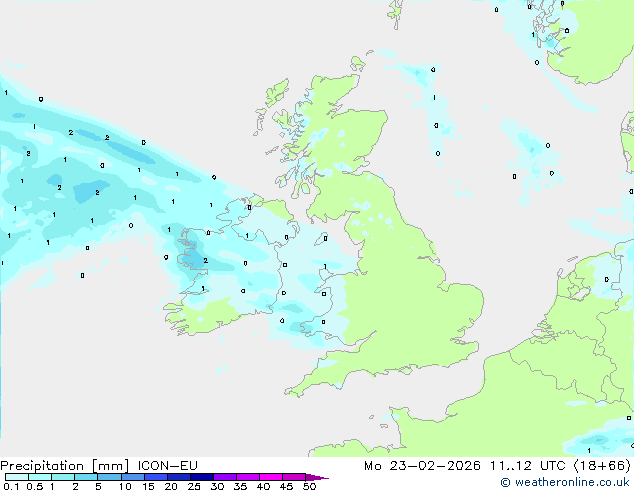
Task: Select the 2–5 mm legend swatch
Action: tap(86, 477)
